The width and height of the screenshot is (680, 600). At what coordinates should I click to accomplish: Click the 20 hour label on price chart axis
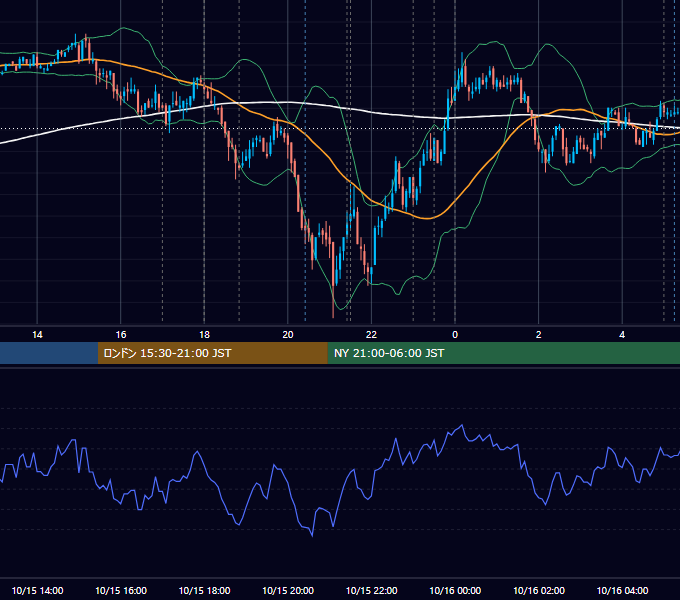point(288,335)
